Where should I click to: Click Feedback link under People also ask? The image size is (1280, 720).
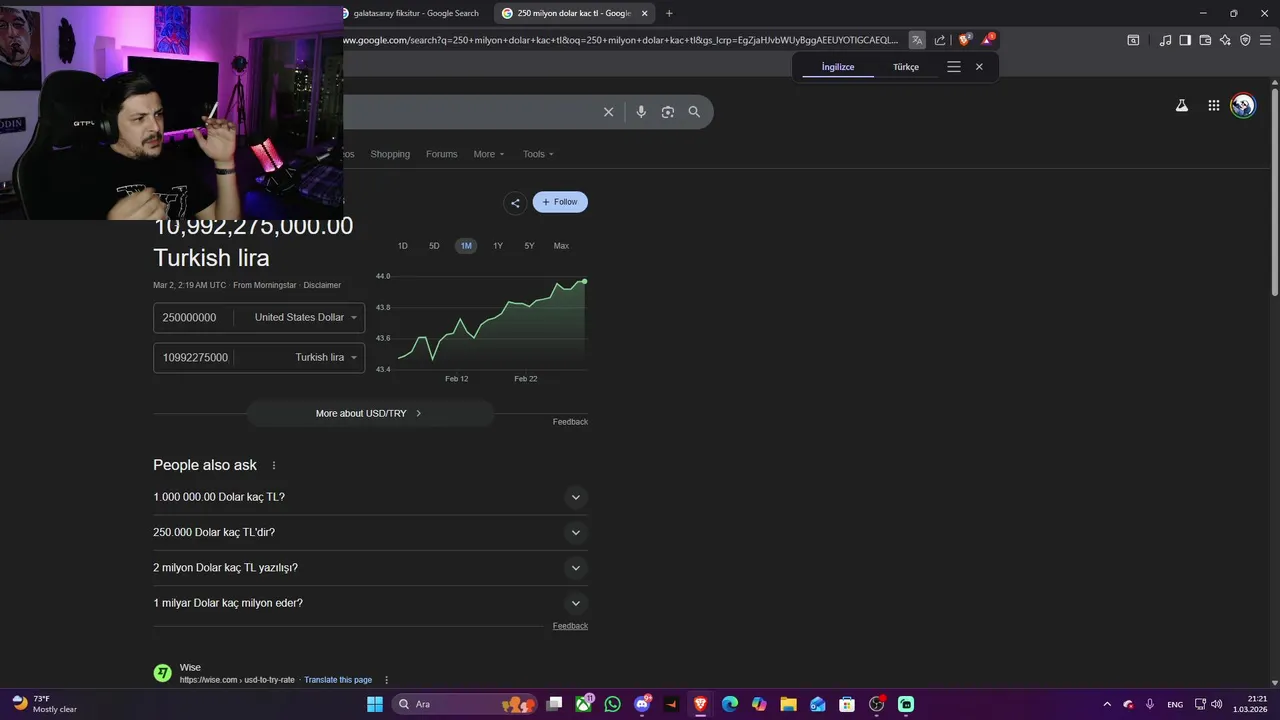point(570,626)
